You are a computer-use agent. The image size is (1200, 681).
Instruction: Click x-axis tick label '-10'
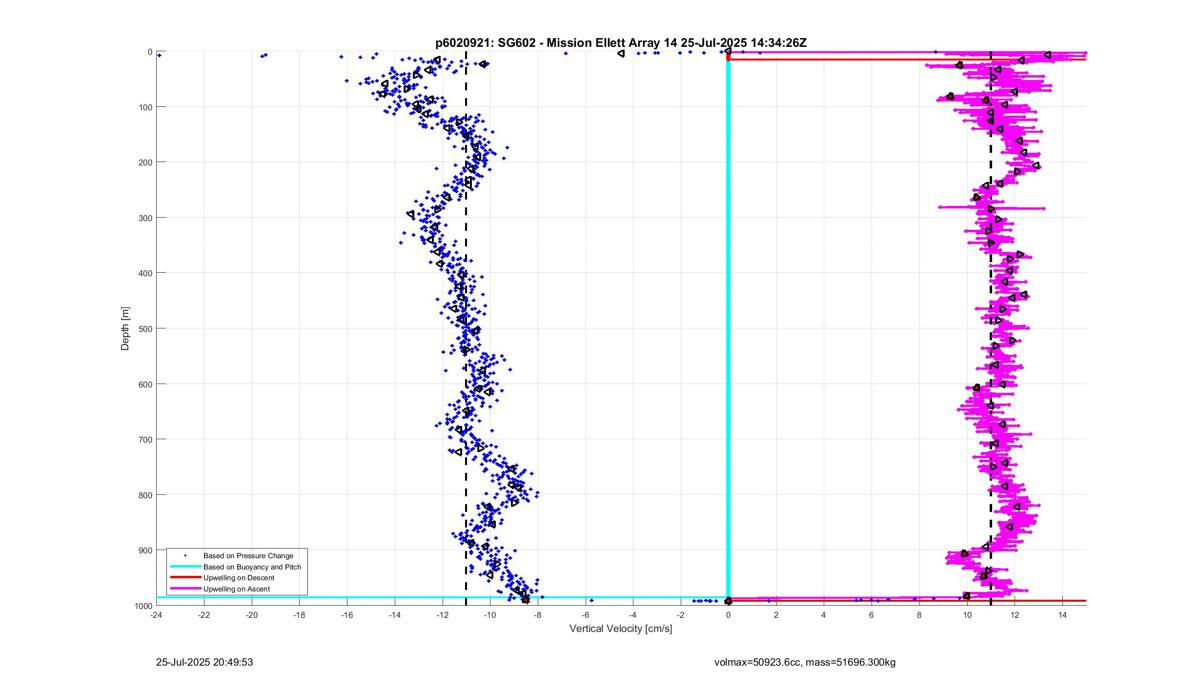(490, 615)
